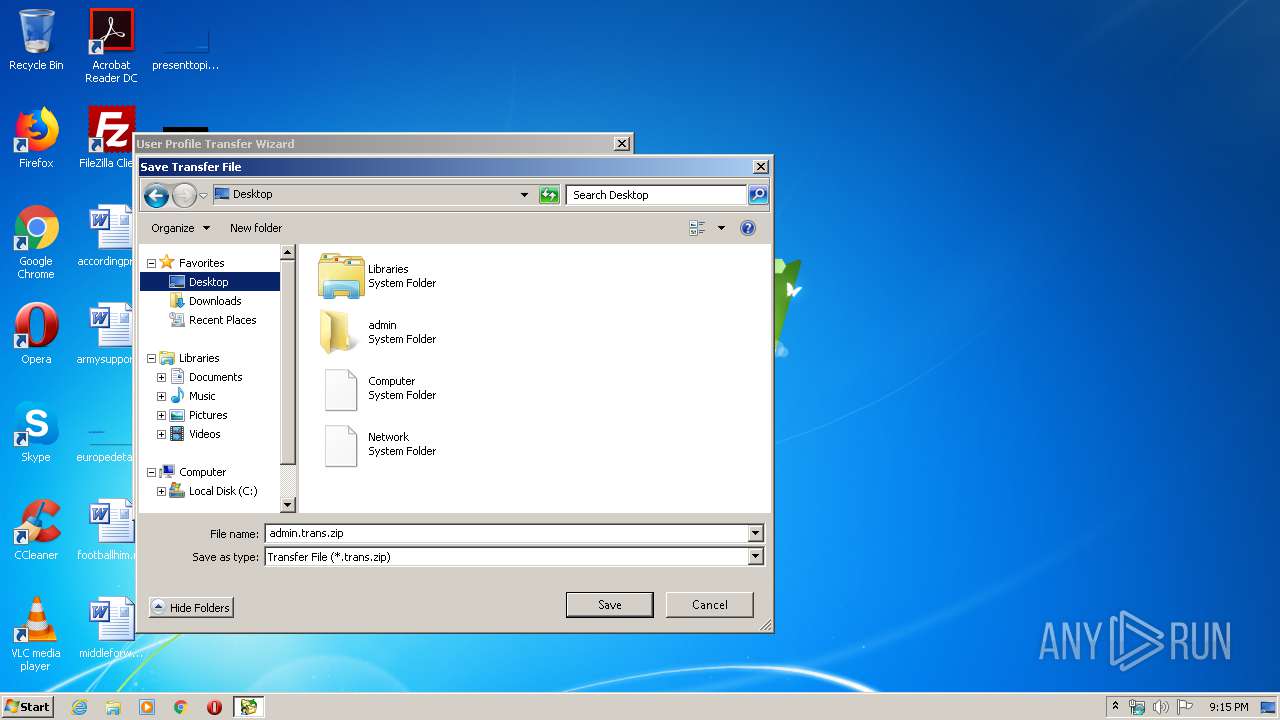This screenshot has height=720, width=1280.
Task: Click the Action Center flag tray icon
Action: click(x=1185, y=707)
